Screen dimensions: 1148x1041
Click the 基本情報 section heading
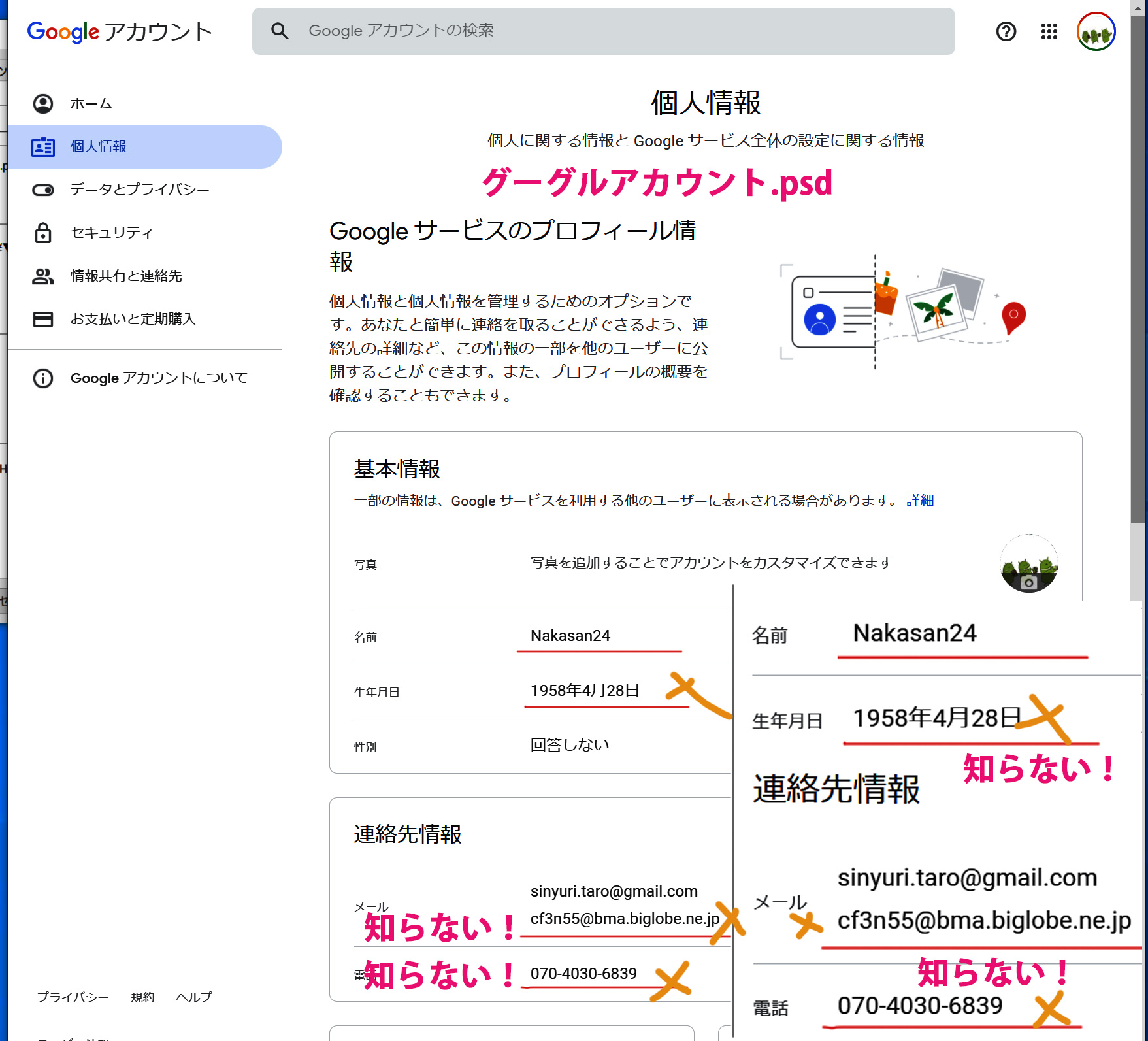397,469
